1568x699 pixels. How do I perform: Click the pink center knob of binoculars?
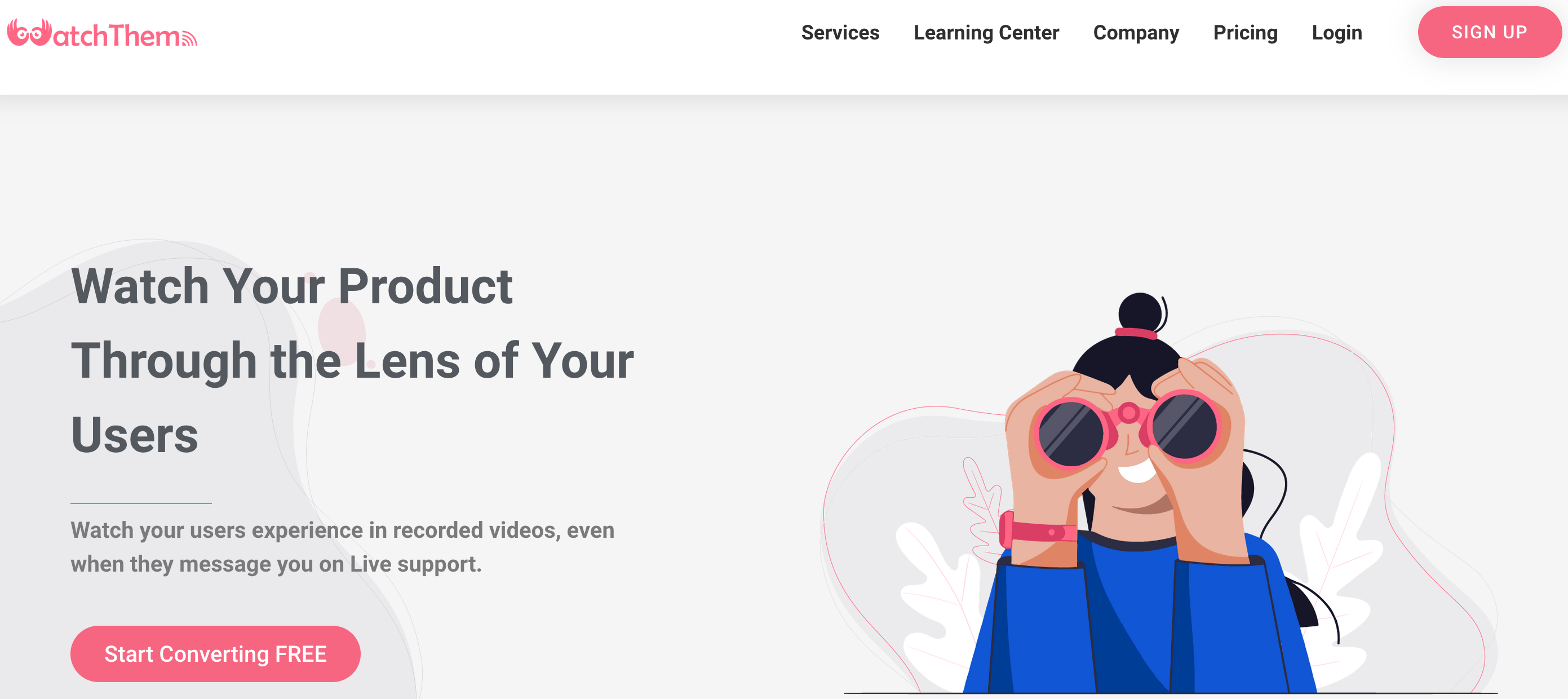1128,413
